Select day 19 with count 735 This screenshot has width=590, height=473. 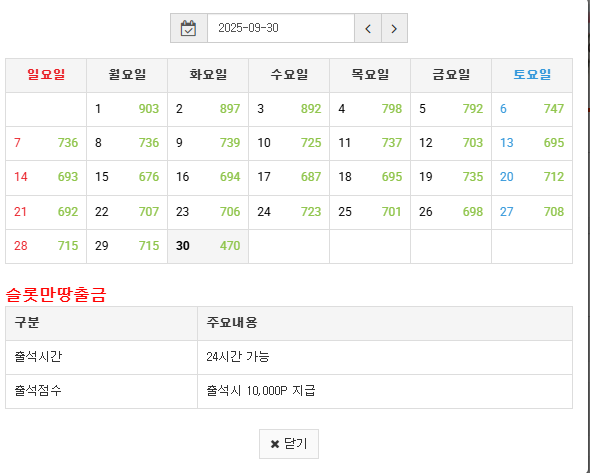[451, 178]
